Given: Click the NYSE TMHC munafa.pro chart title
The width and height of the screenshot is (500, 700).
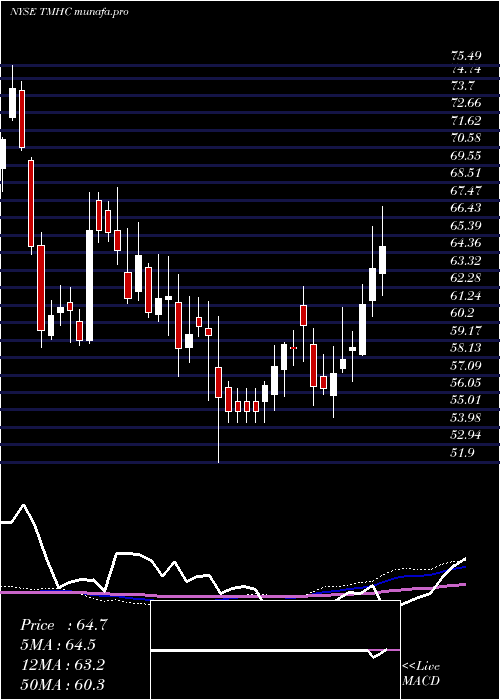Looking at the screenshot, I should tap(69, 12).
